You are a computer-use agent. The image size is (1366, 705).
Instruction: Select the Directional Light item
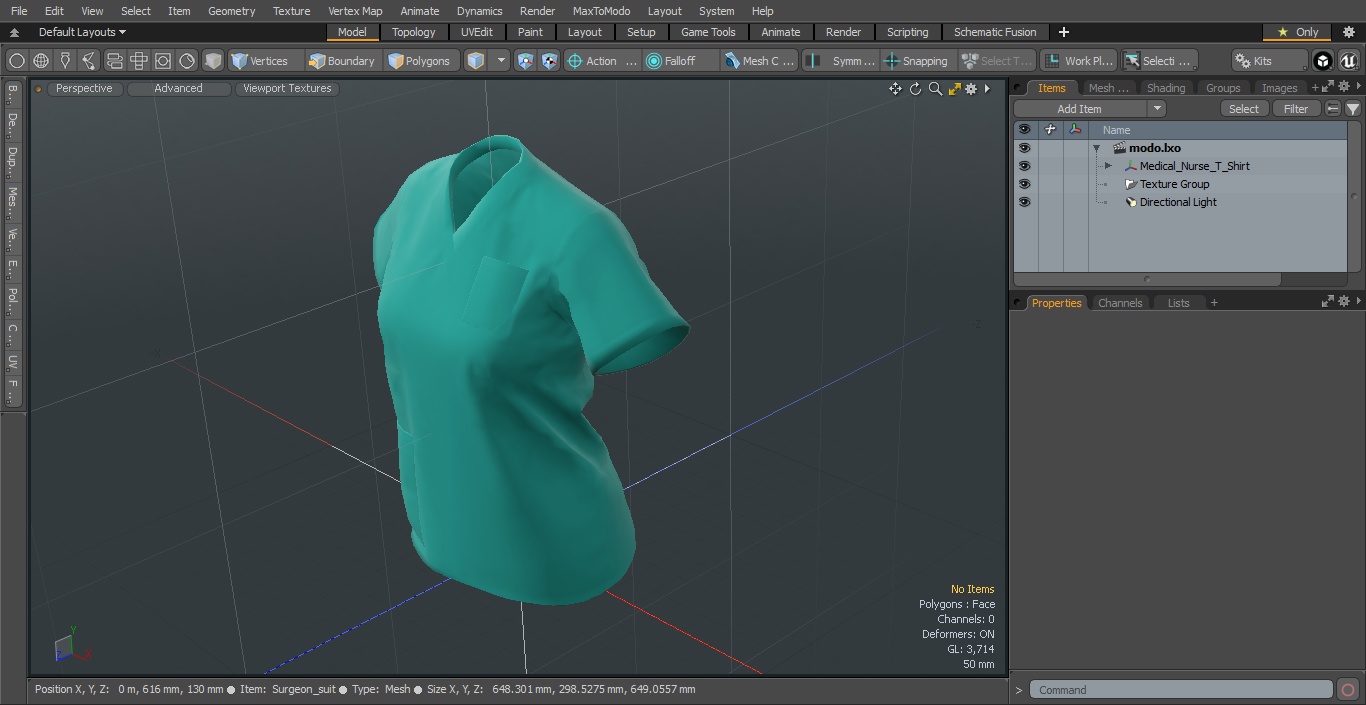1178,202
